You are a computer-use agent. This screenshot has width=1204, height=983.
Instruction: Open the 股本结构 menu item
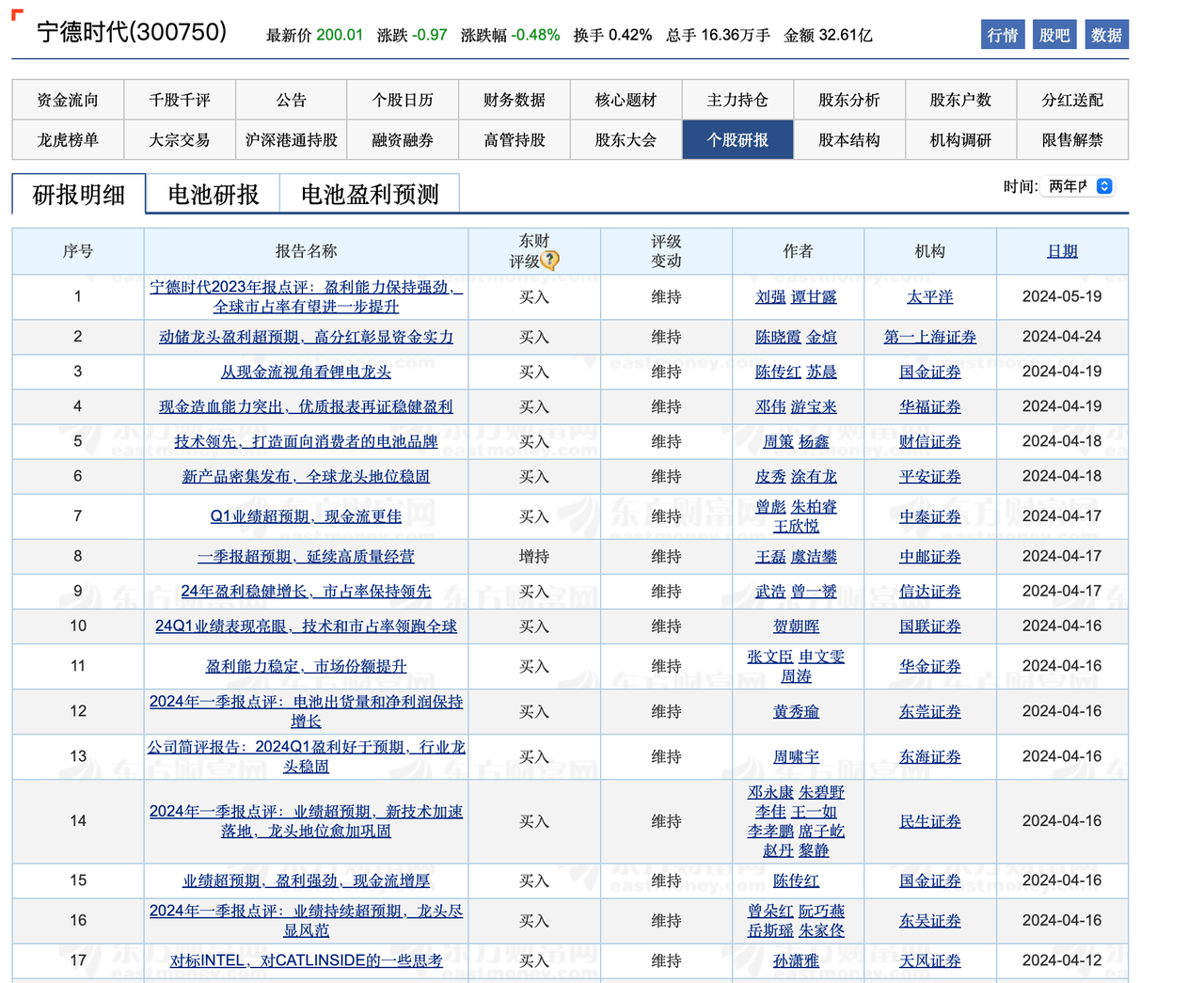pyautogui.click(x=849, y=140)
